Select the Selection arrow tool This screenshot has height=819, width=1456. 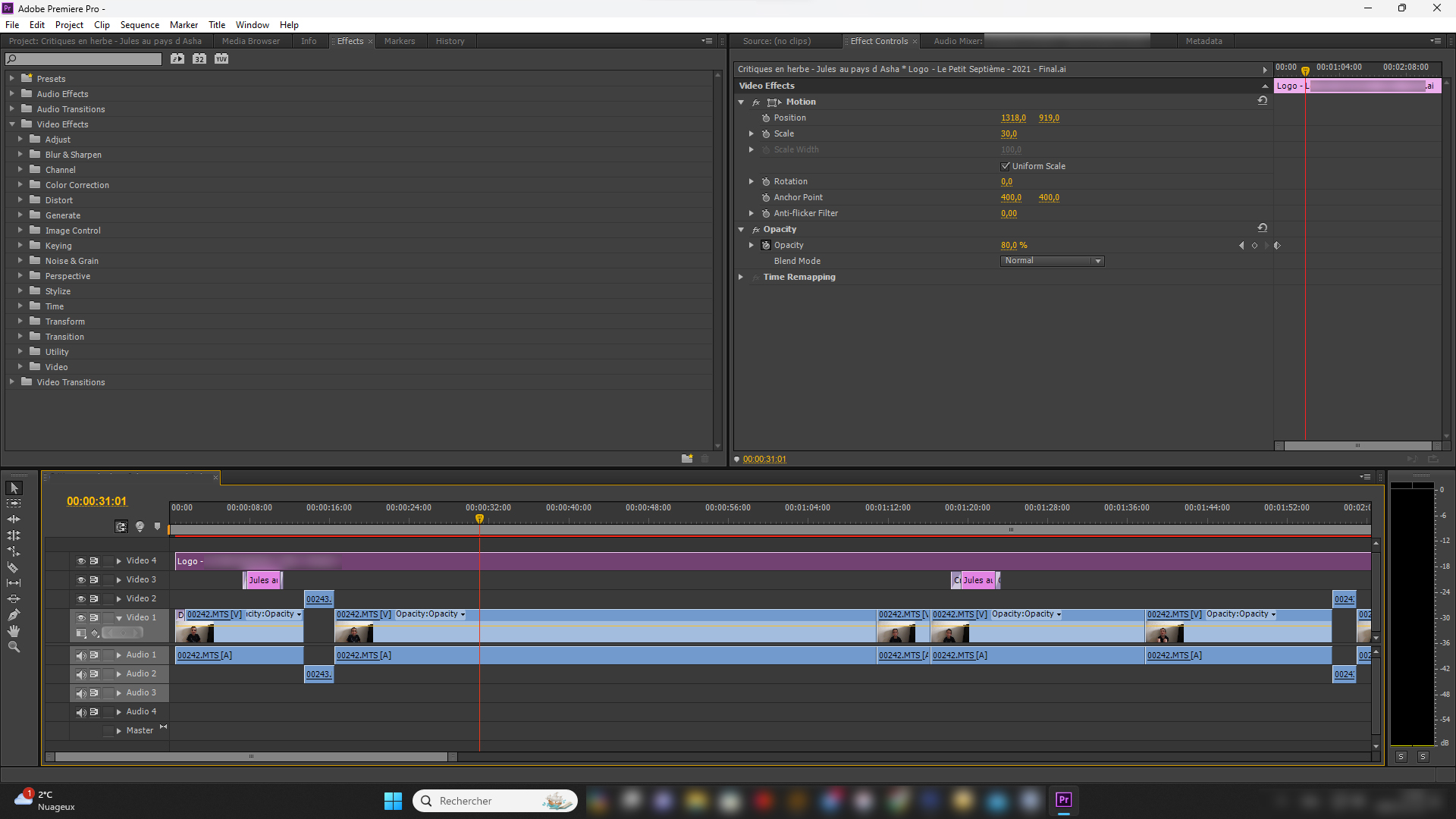(x=14, y=488)
